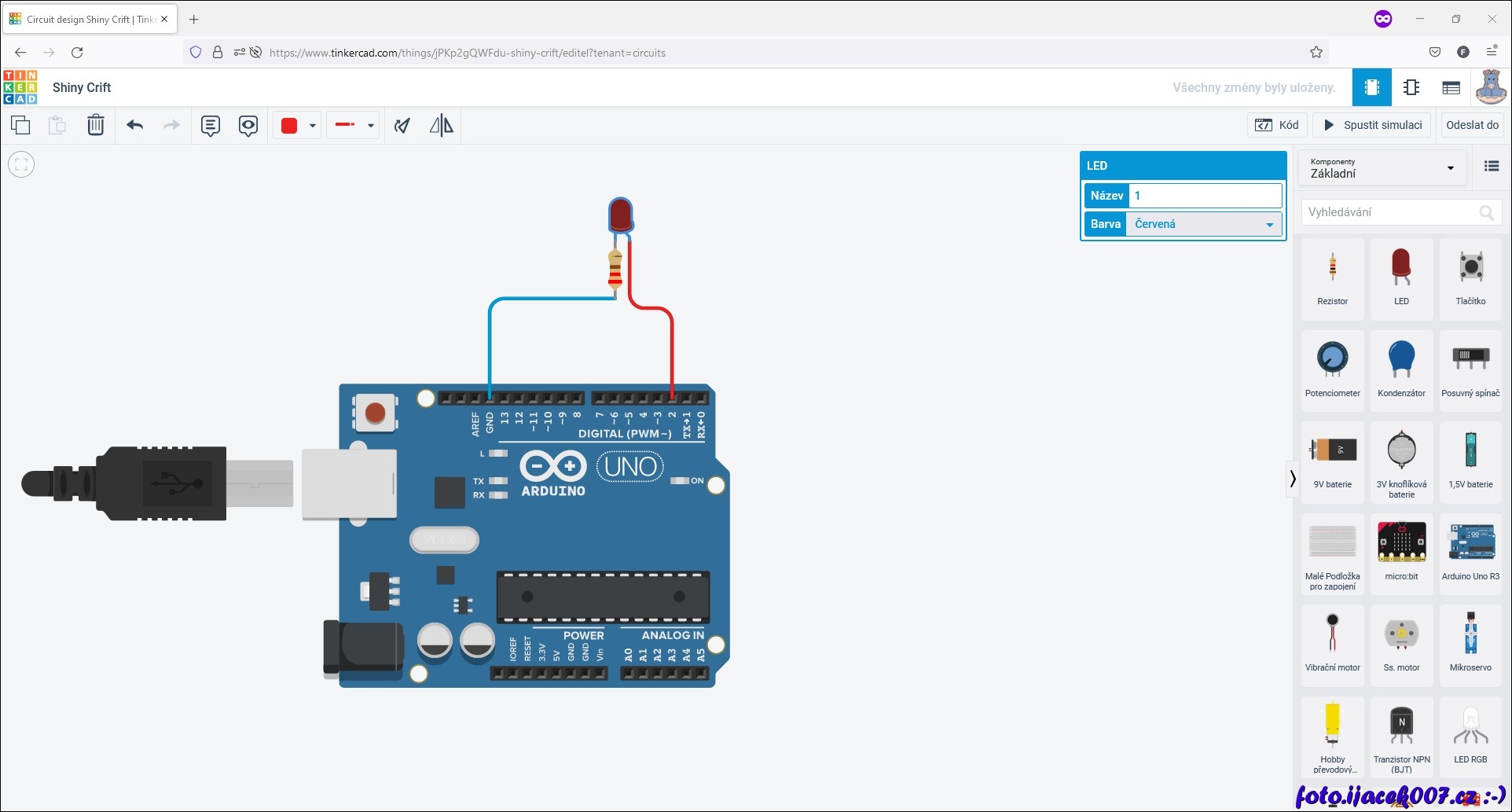Click the mirror/flip component icon
The height and width of the screenshot is (812, 1512).
[441, 125]
